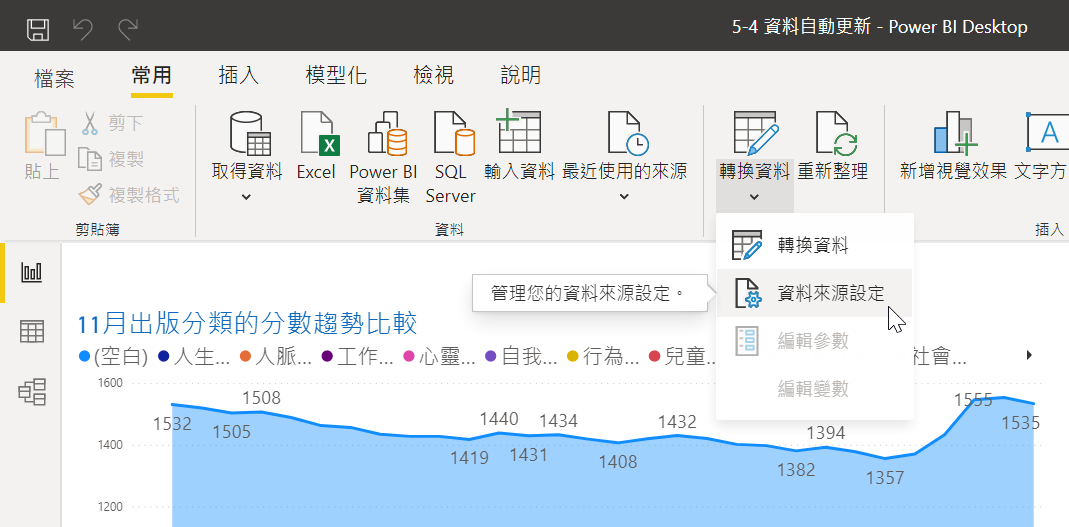Screen dimensions: 1069x527
Task: Click the 1357 data label
Action: [885, 479]
